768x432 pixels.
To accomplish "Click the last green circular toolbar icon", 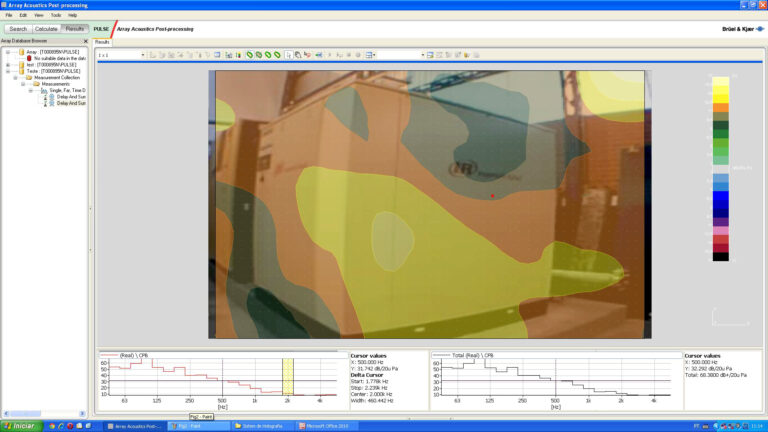I will 277,55.
